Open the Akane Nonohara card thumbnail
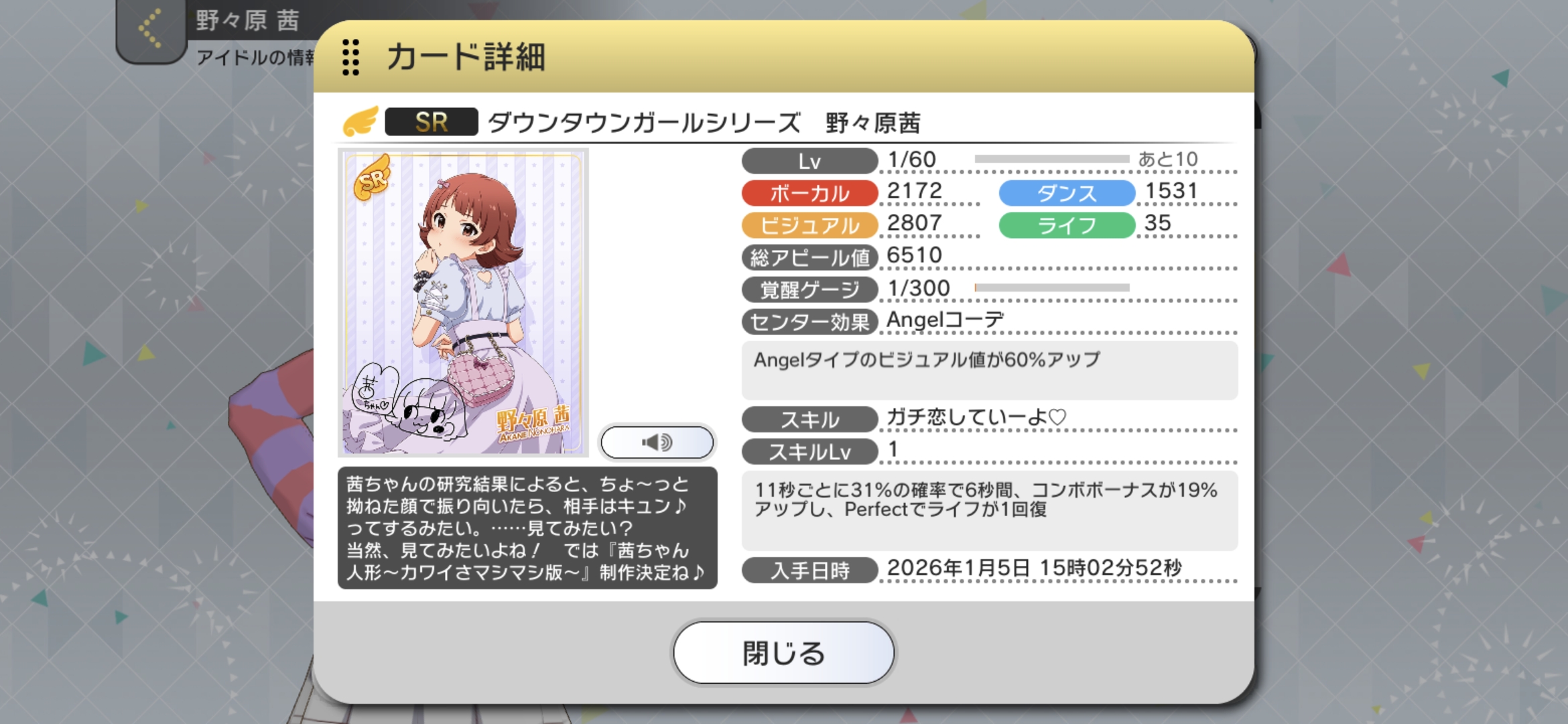The image size is (1568, 724). point(463,303)
